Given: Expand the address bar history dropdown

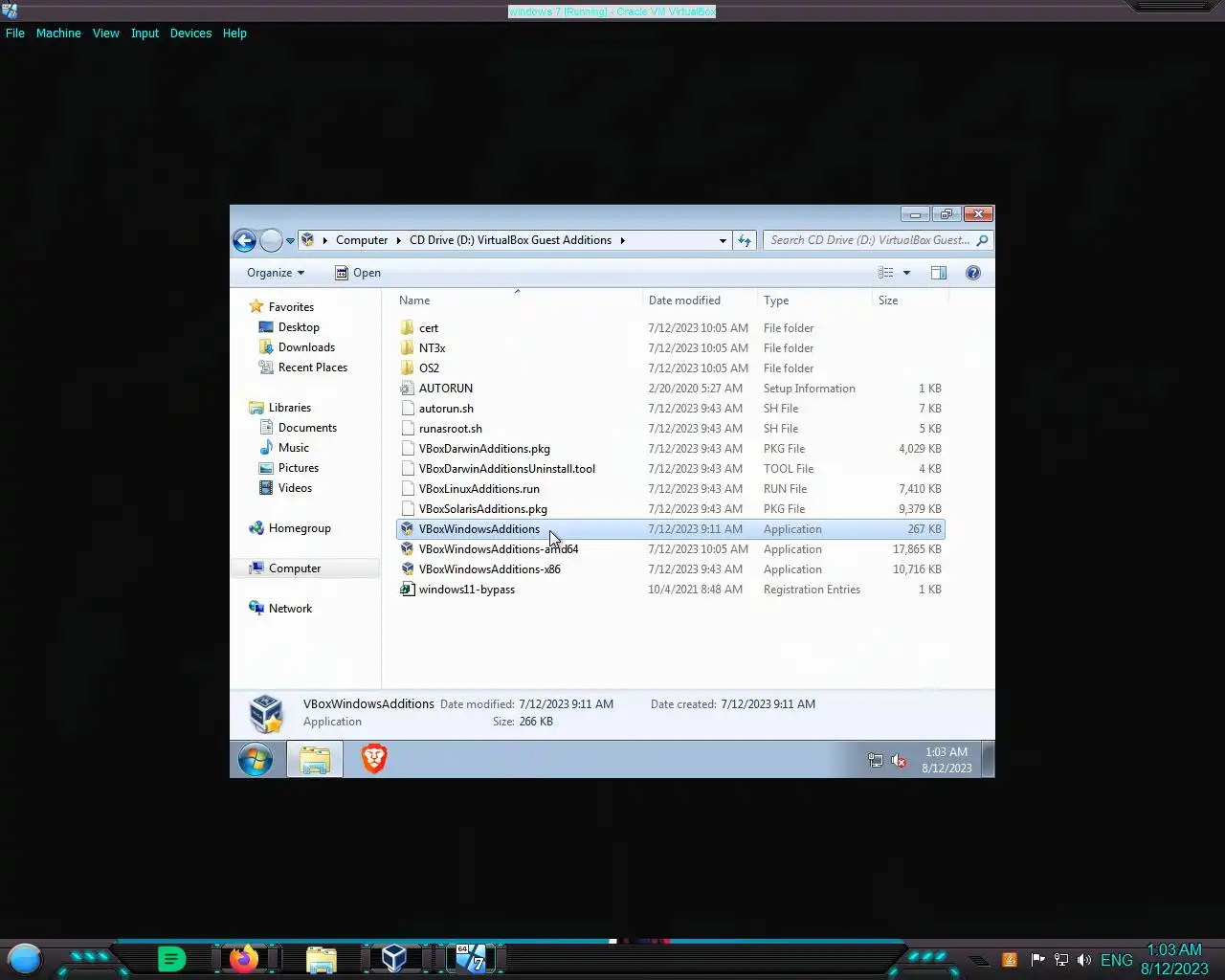Looking at the screenshot, I should coord(723,240).
